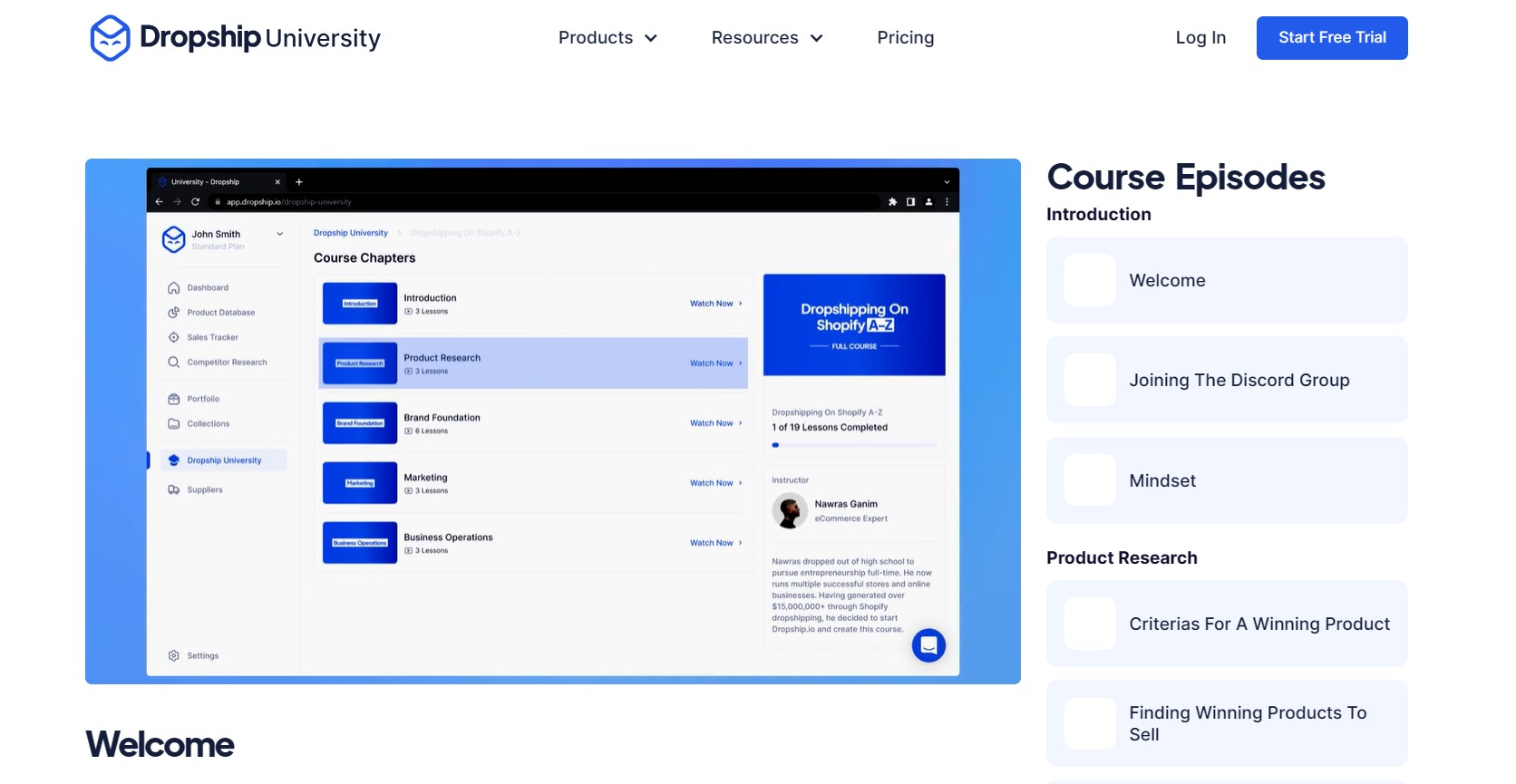Click the Sales Tracker icon in video sidebar
Viewport: 1516px width, 784px height.
tap(173, 337)
